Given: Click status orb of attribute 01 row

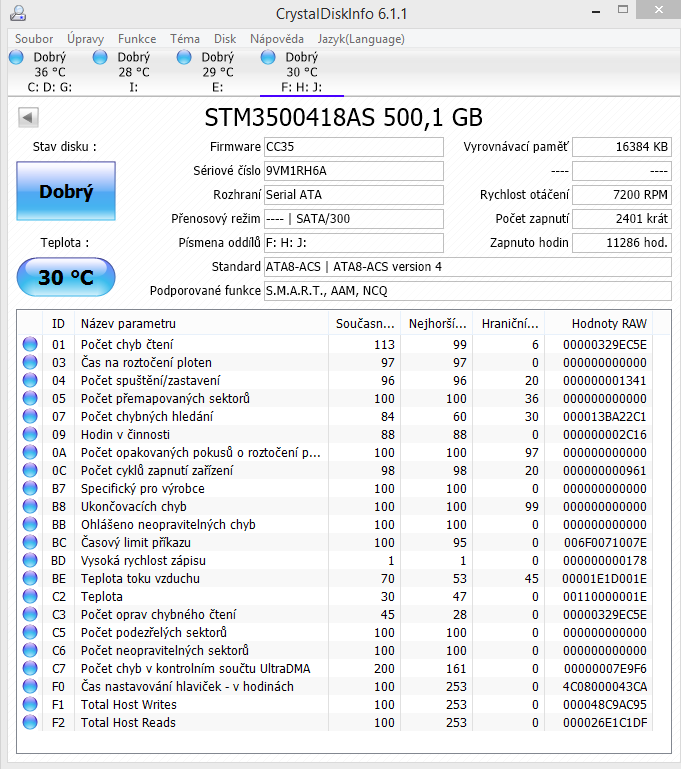Looking at the screenshot, I should coord(30,344).
